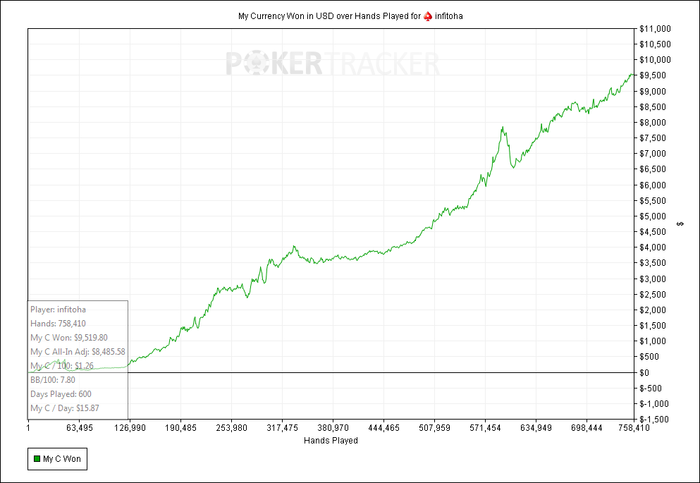Click the $4,500 y-axis label

pos(653,232)
